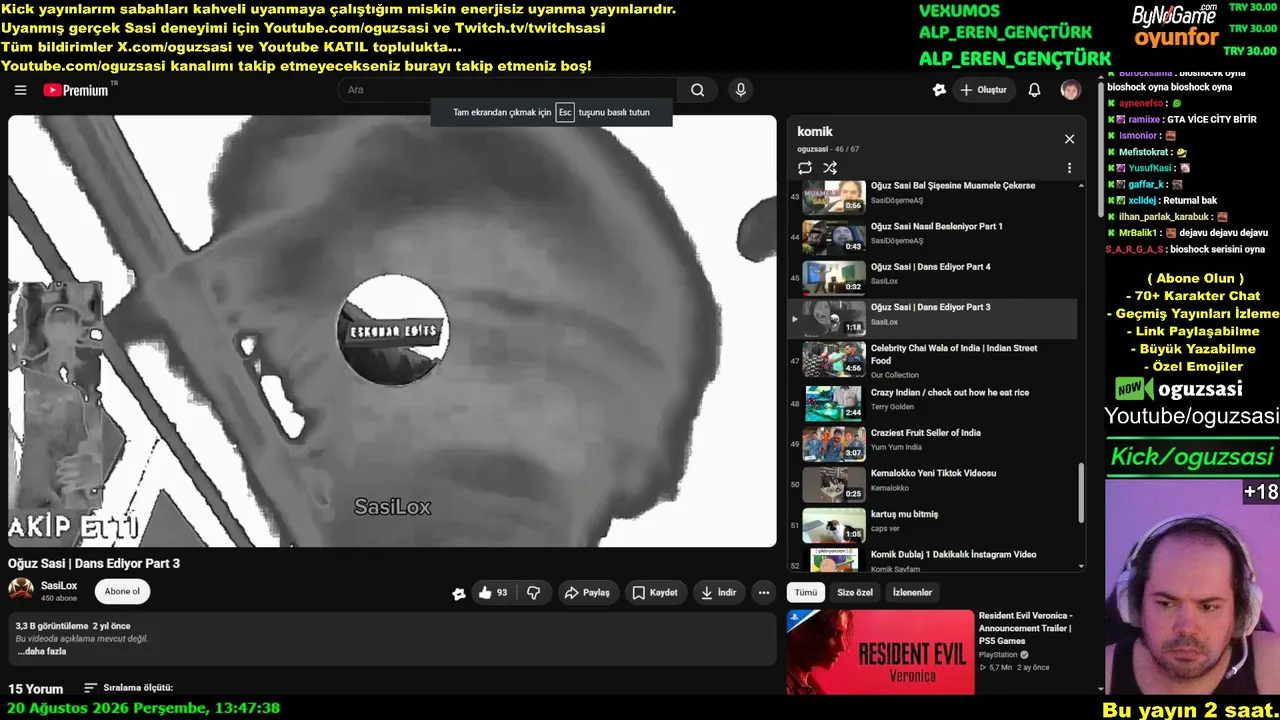The height and width of the screenshot is (720, 1280).
Task: Click the S_A_R_G_A_S bioshock chat message
Action: tap(1185, 249)
